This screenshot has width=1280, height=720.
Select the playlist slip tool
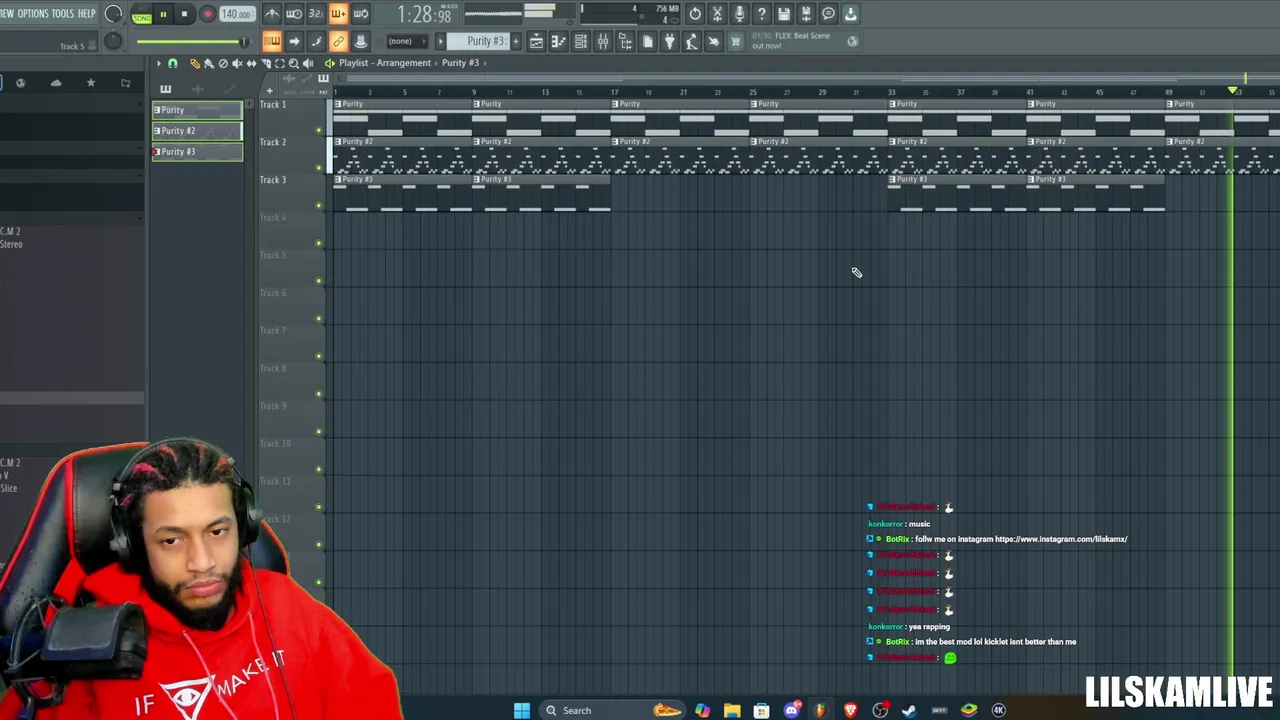tap(251, 63)
